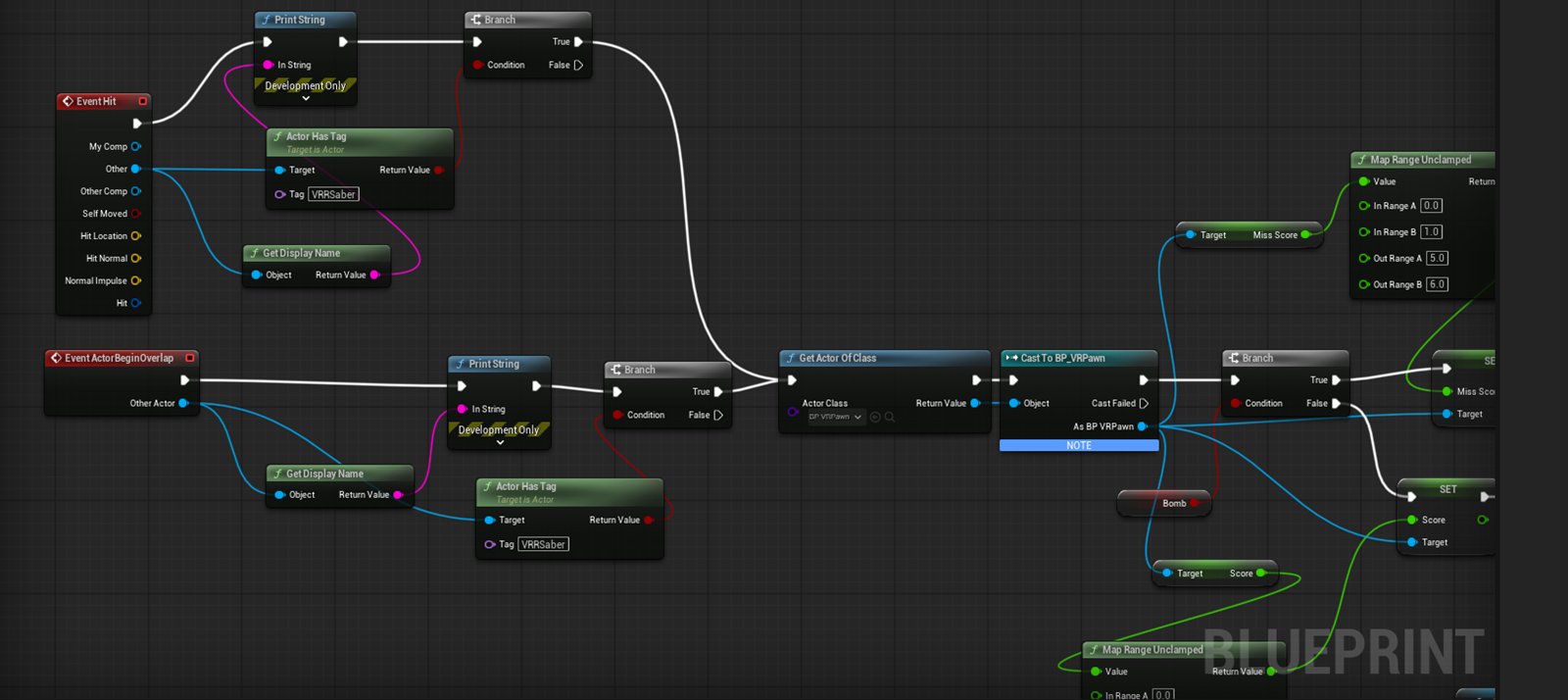Click the browse magnifier icon beside Actor Class
This screenshot has height=700, width=1568.
(890, 417)
